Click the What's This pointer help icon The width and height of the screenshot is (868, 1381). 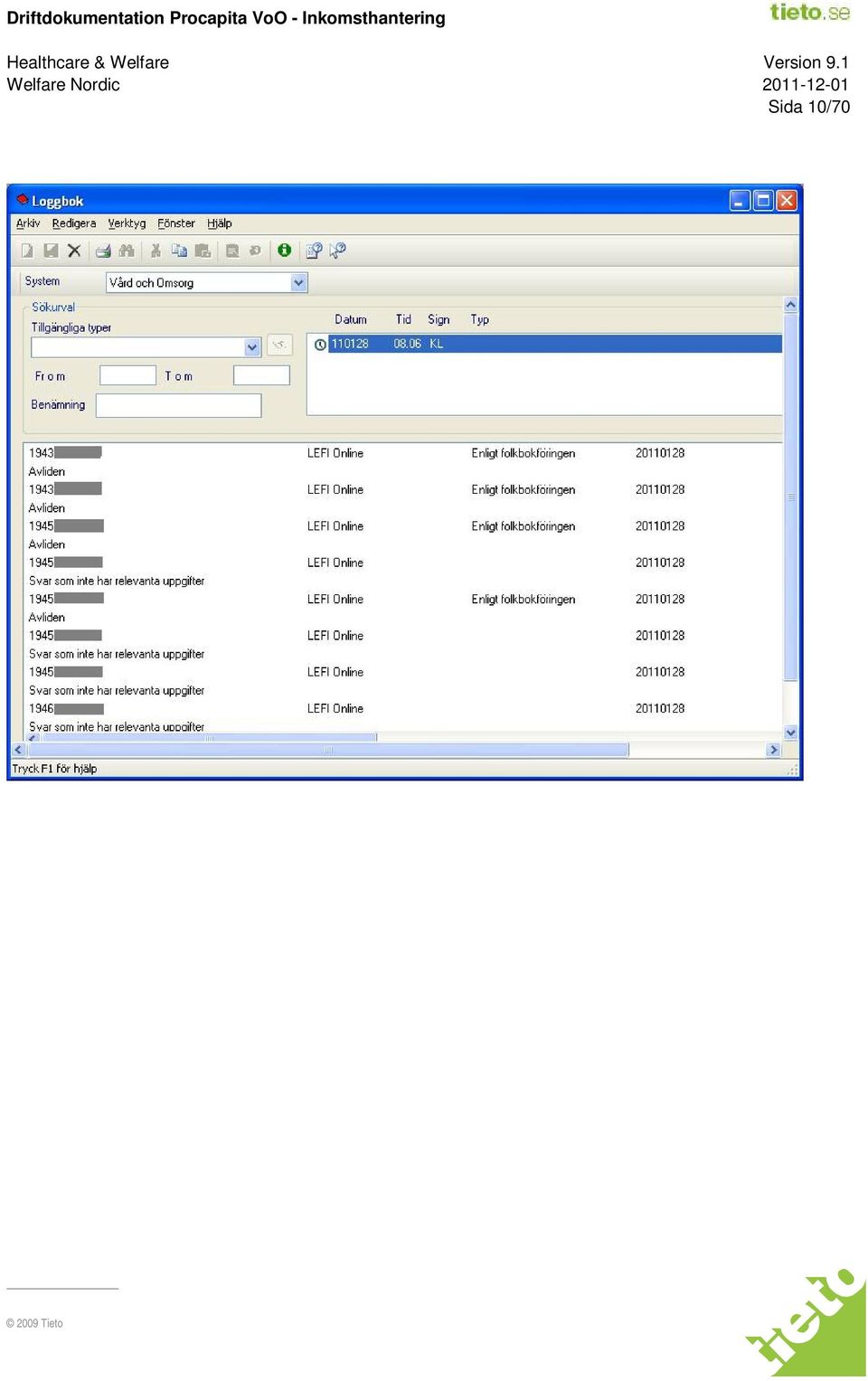pos(338,251)
